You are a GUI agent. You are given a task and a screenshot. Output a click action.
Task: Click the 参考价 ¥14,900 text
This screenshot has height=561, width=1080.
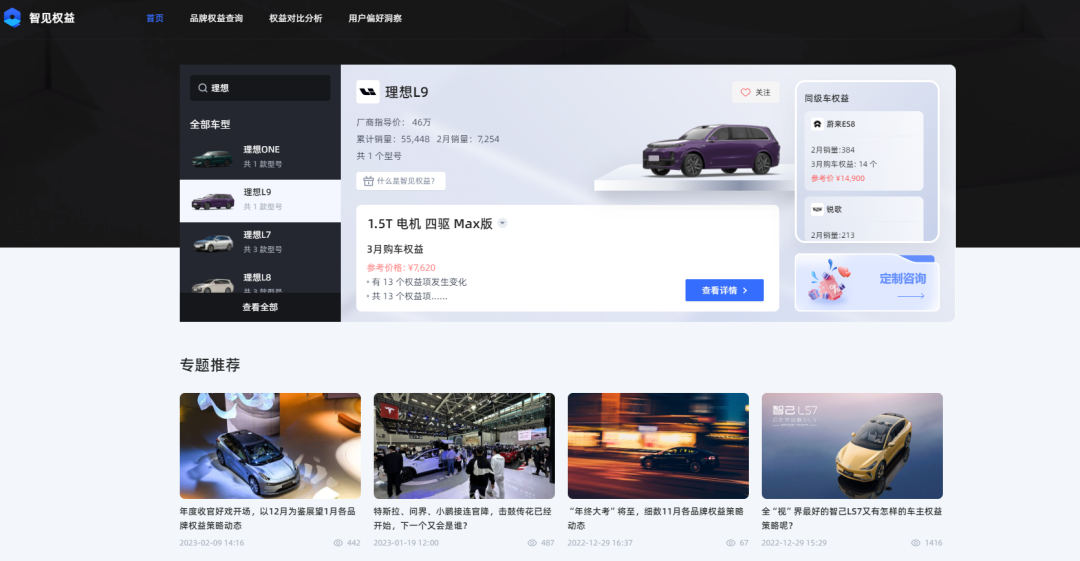[838, 178]
